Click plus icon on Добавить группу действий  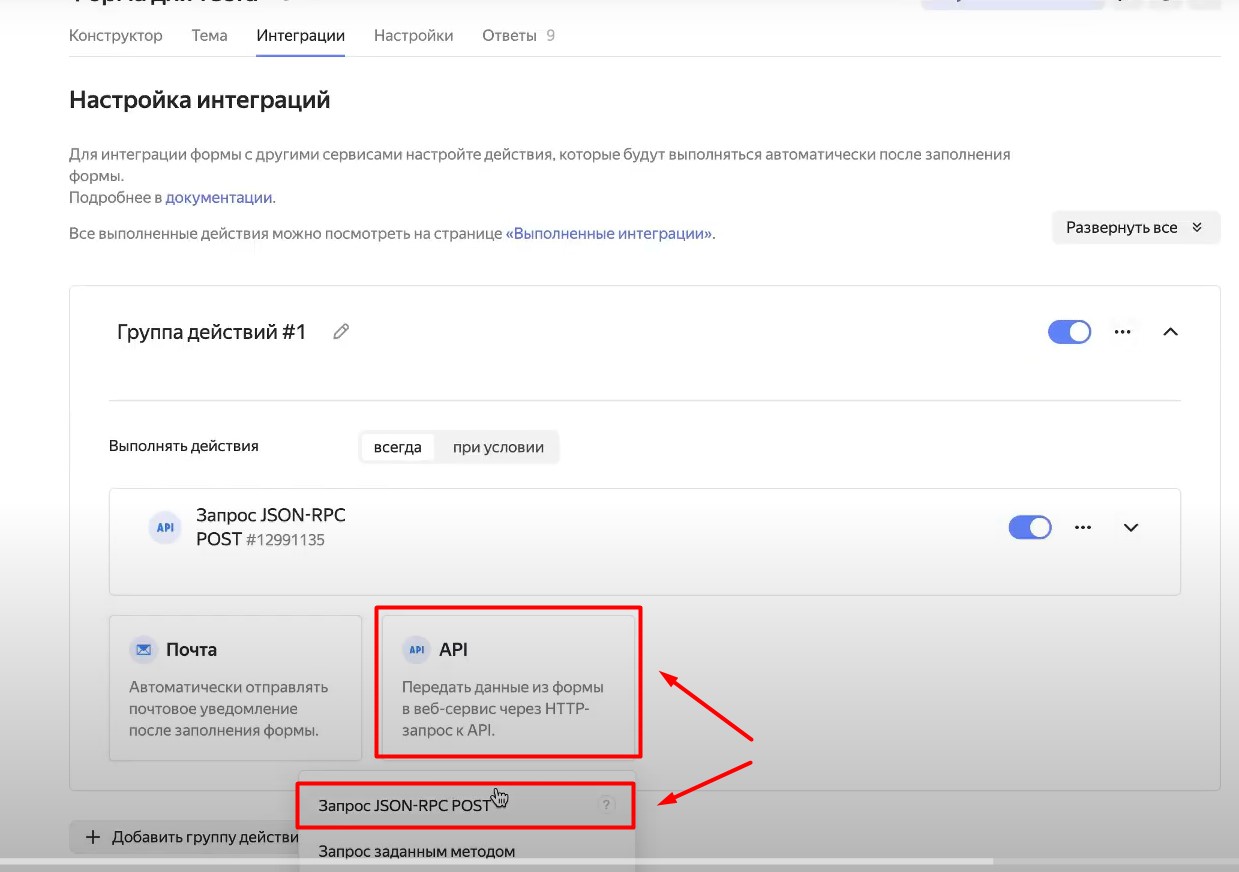[93, 837]
